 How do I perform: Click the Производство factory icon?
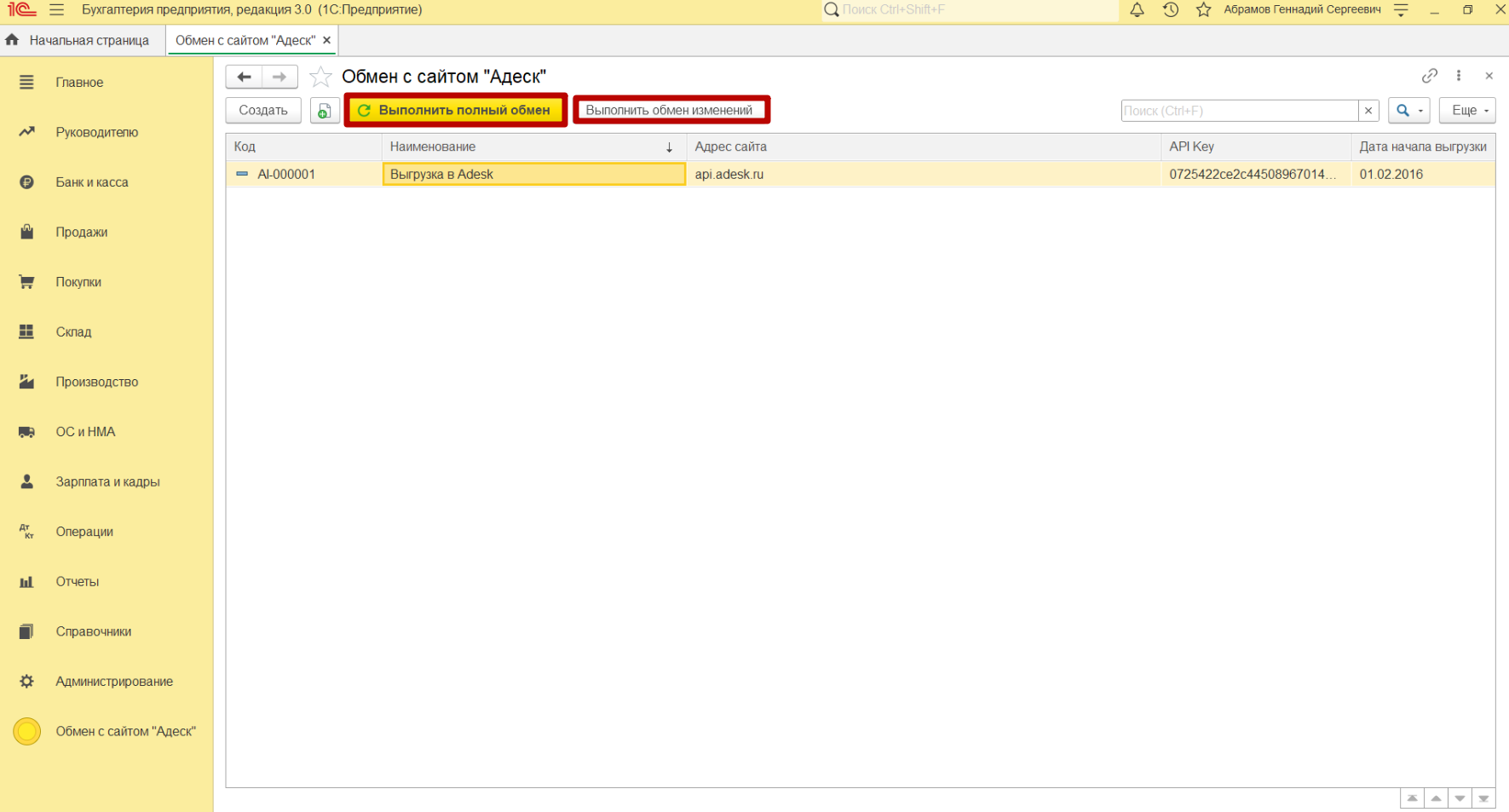[x=27, y=382]
